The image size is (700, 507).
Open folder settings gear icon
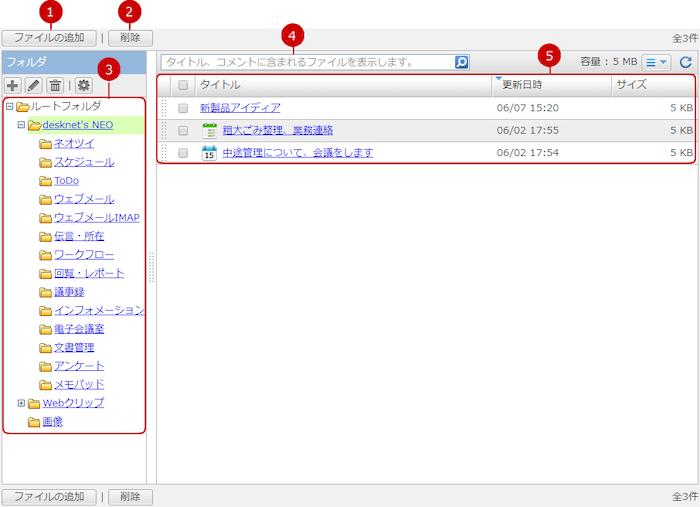[x=83, y=86]
